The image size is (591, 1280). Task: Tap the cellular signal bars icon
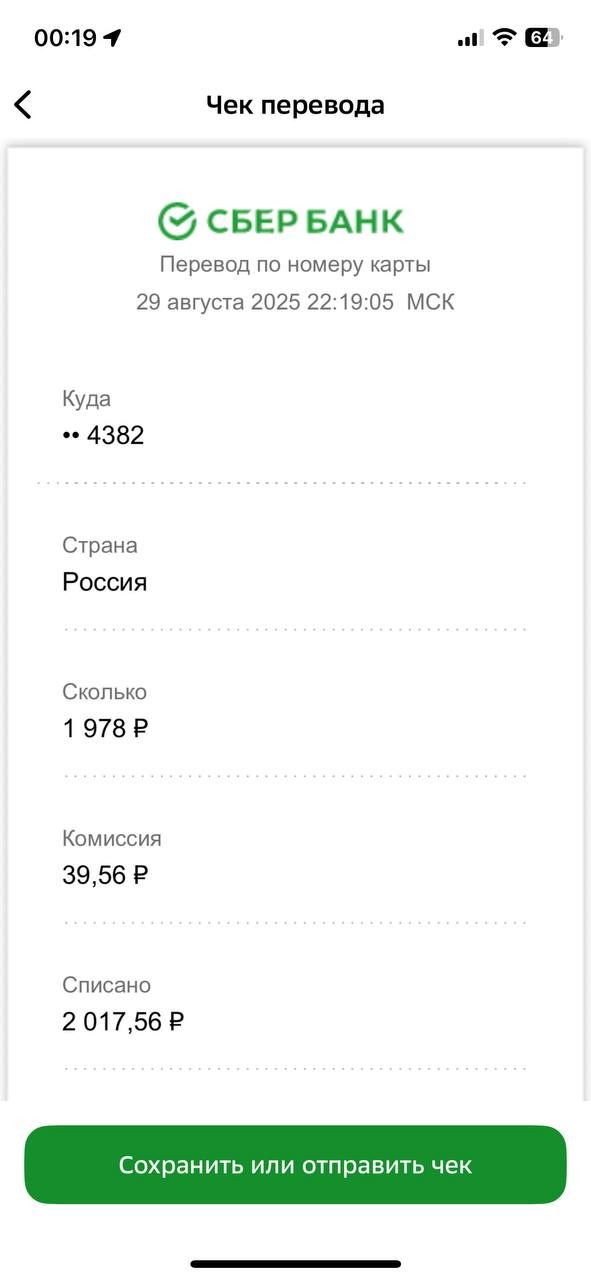(469, 38)
